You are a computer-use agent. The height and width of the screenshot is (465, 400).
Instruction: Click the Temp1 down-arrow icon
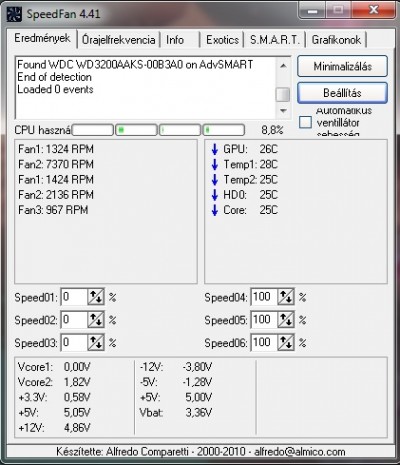[215, 164]
